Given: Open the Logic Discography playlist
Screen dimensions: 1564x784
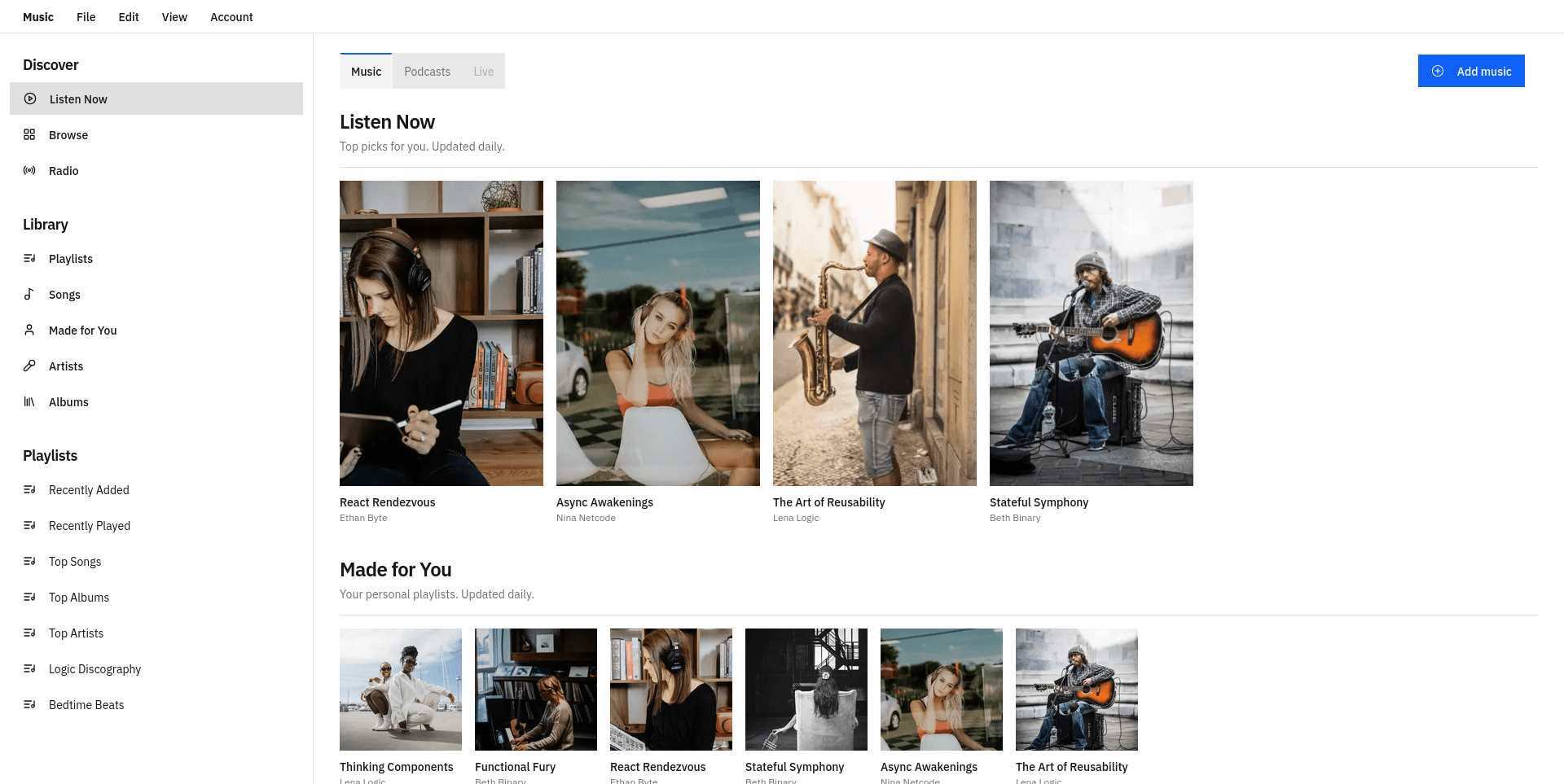Looking at the screenshot, I should point(156,668).
